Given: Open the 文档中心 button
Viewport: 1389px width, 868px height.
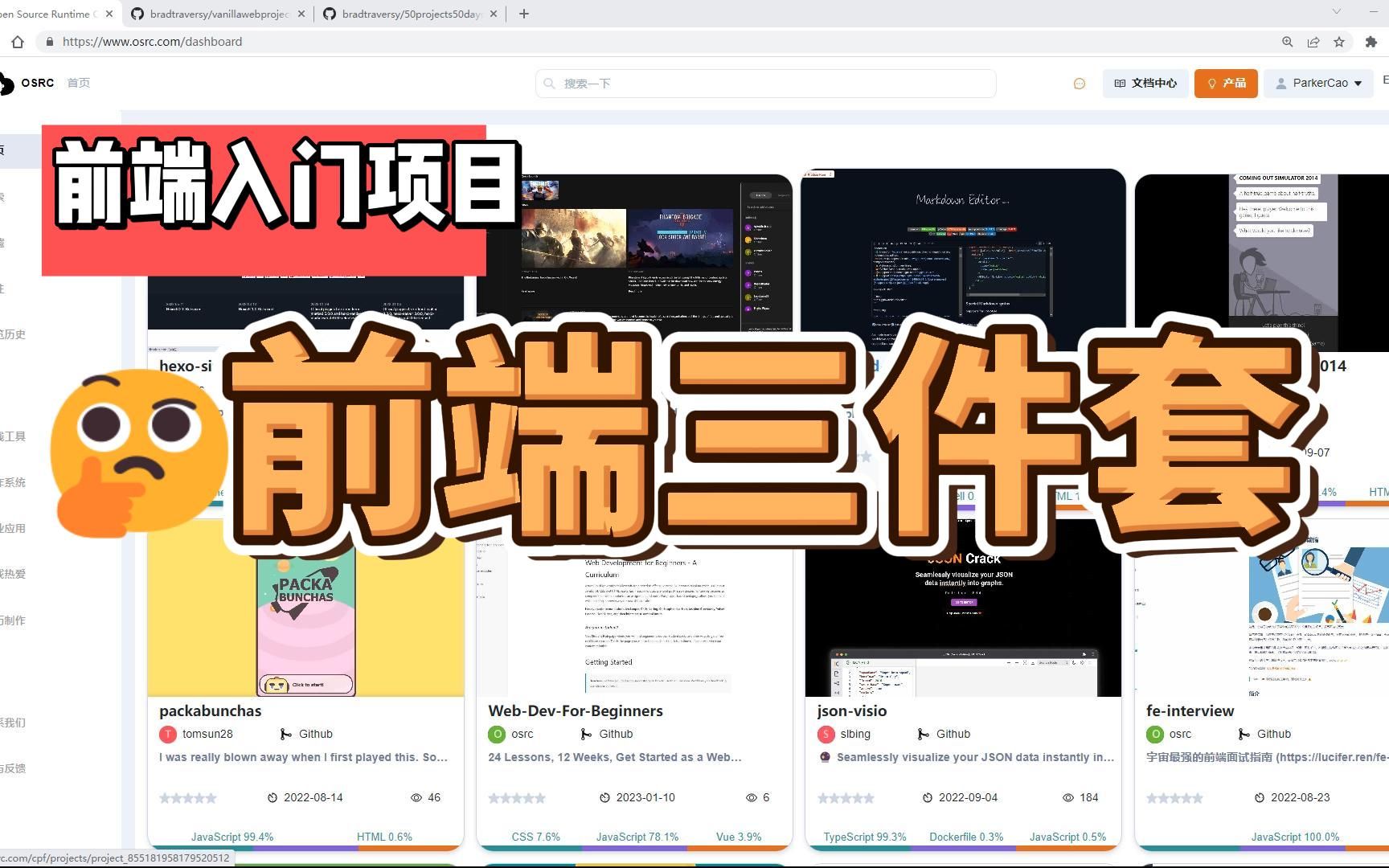Looking at the screenshot, I should click(x=1145, y=84).
